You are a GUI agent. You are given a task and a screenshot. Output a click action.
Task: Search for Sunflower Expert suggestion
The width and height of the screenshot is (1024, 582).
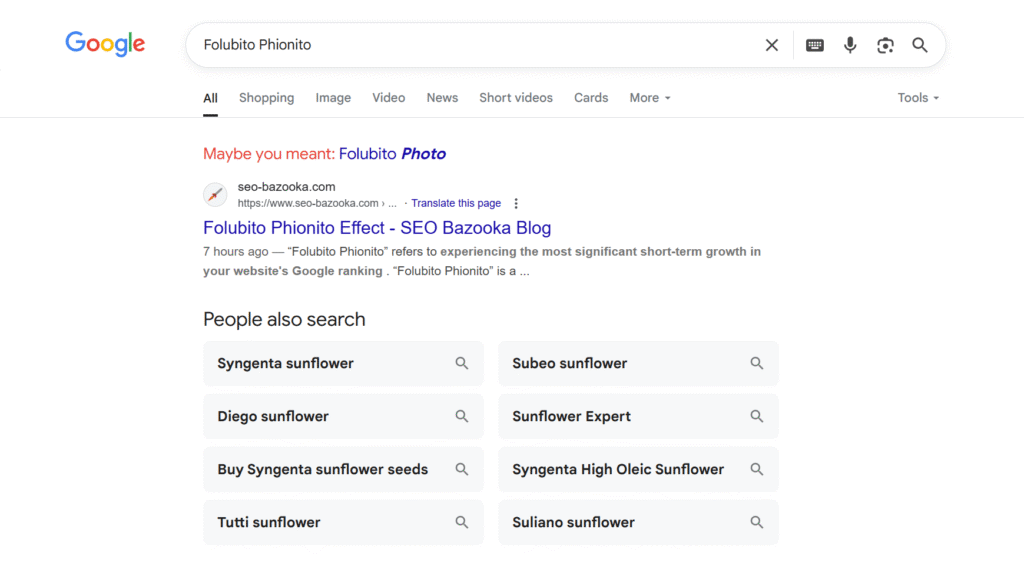point(638,416)
